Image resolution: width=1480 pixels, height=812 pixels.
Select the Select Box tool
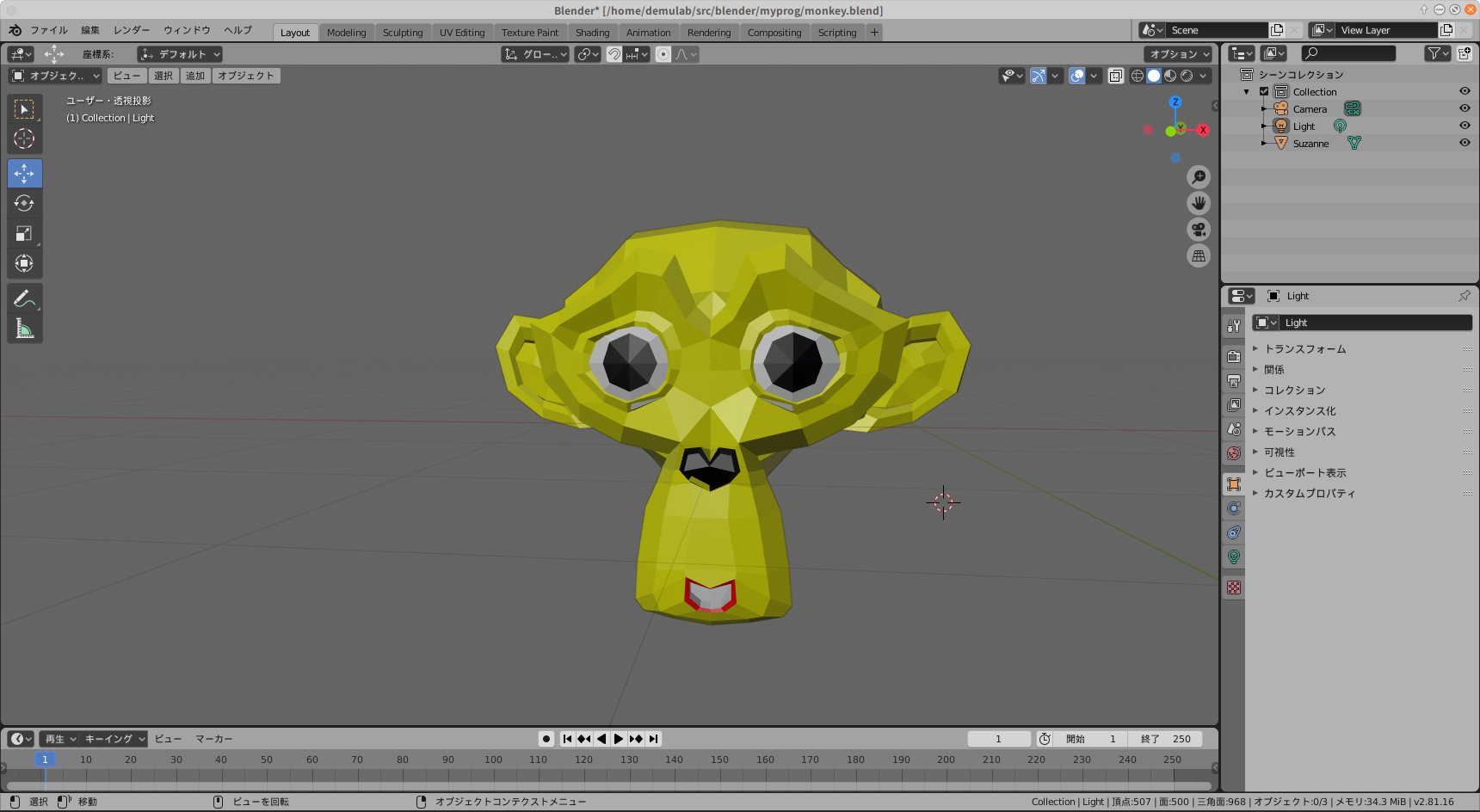(24, 109)
